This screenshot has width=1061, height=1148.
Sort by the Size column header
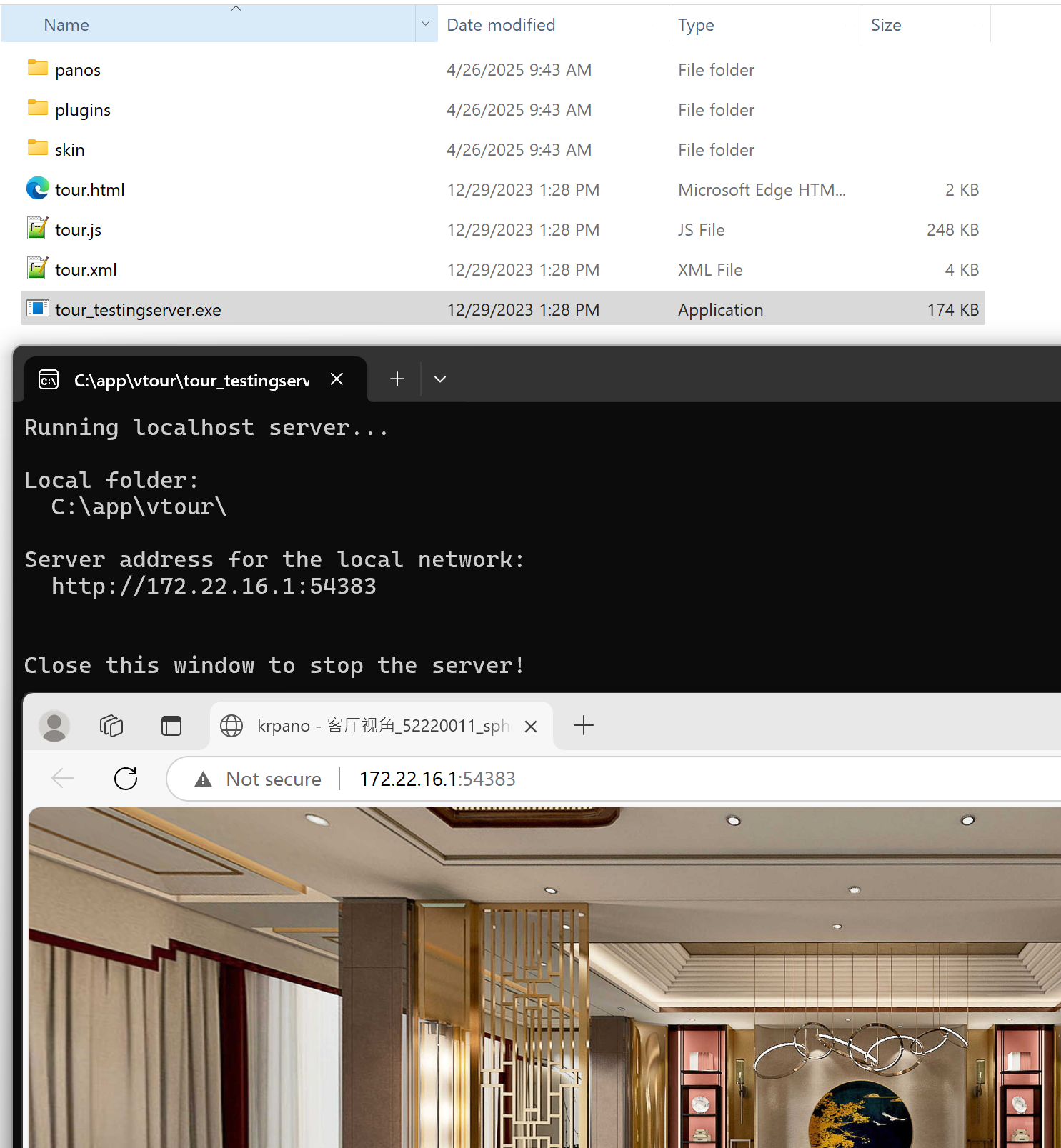926,24
